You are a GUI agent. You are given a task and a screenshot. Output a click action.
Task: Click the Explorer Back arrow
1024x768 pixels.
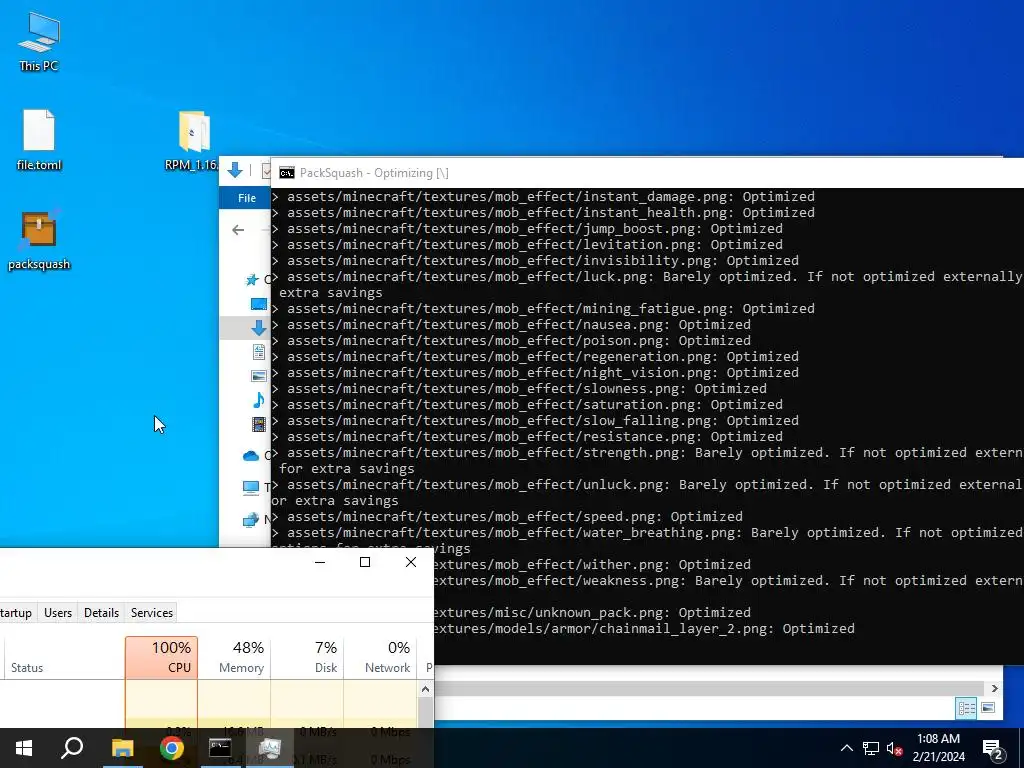[238, 230]
